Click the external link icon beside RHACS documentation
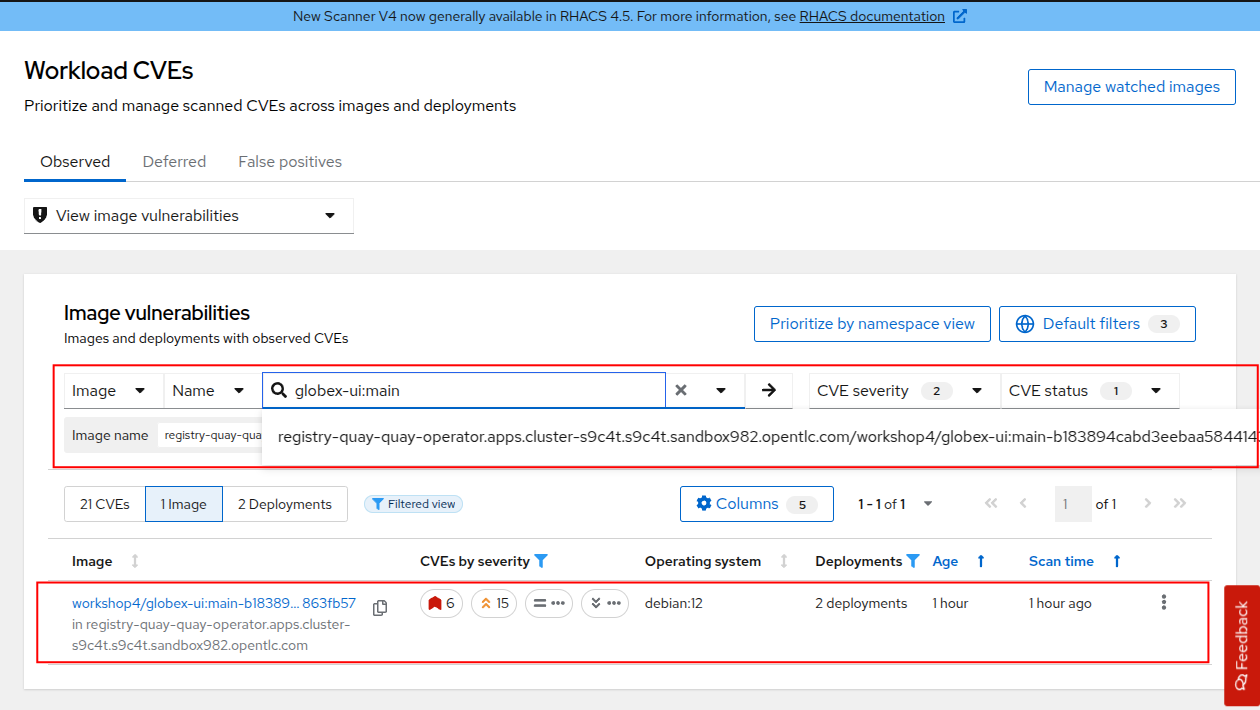Screen dimensions: 1260x710 click(960, 16)
